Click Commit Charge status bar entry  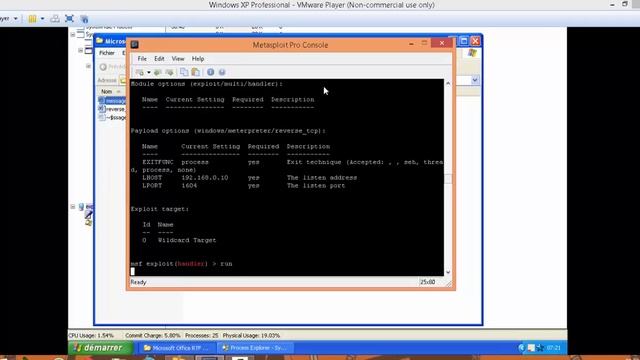[153, 336]
